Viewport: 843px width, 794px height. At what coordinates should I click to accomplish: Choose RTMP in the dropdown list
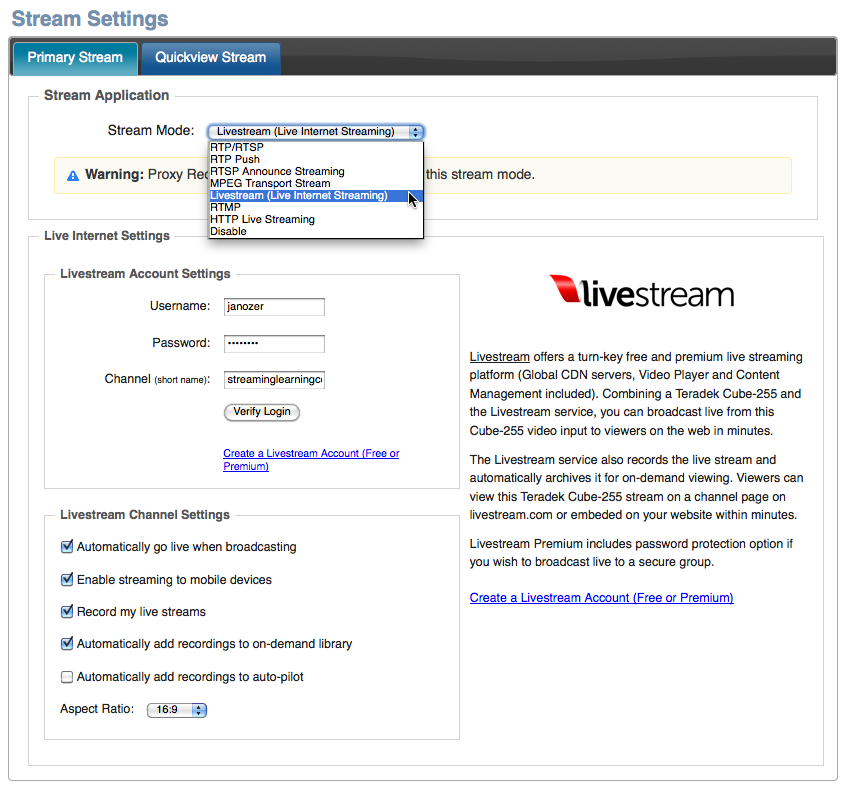click(x=225, y=208)
